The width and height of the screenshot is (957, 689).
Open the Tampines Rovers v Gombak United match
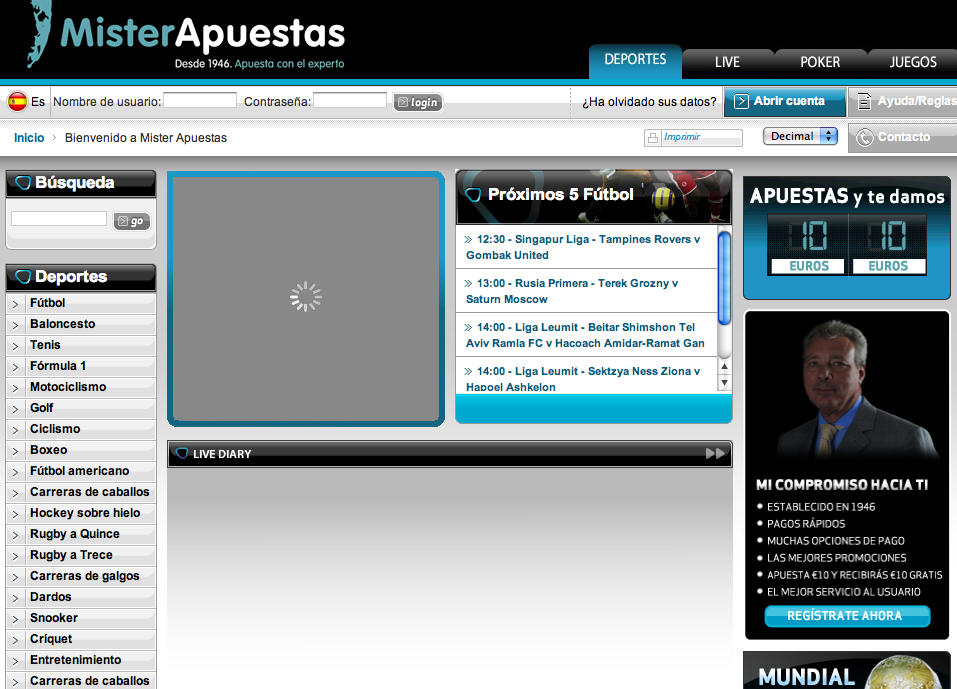(x=583, y=247)
